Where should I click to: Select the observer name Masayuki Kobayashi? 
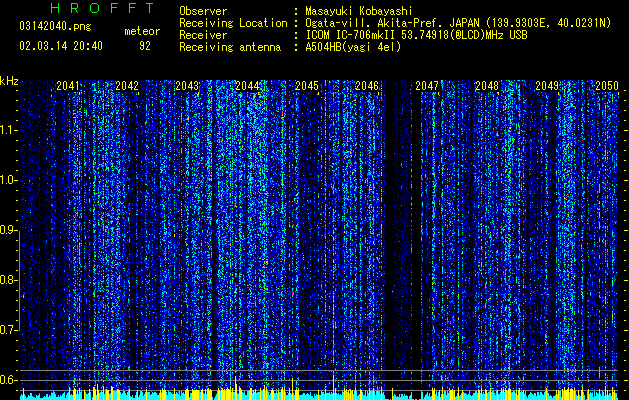(x=359, y=11)
